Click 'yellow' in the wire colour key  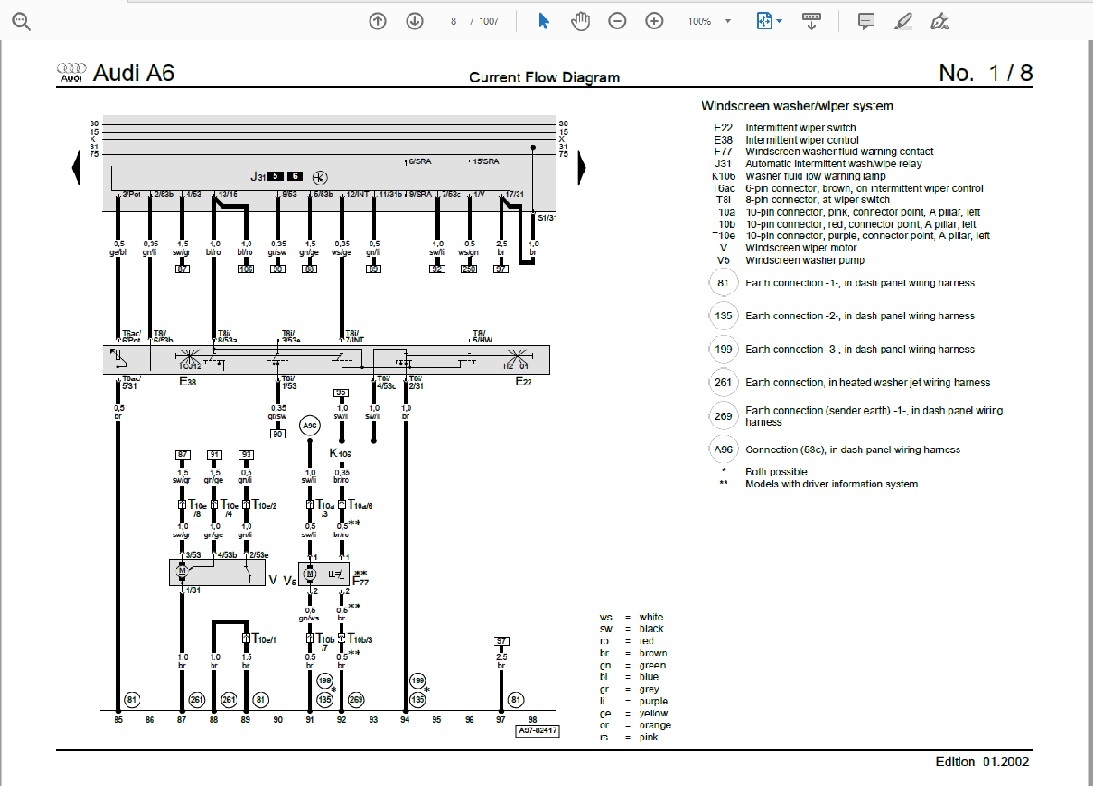point(653,713)
